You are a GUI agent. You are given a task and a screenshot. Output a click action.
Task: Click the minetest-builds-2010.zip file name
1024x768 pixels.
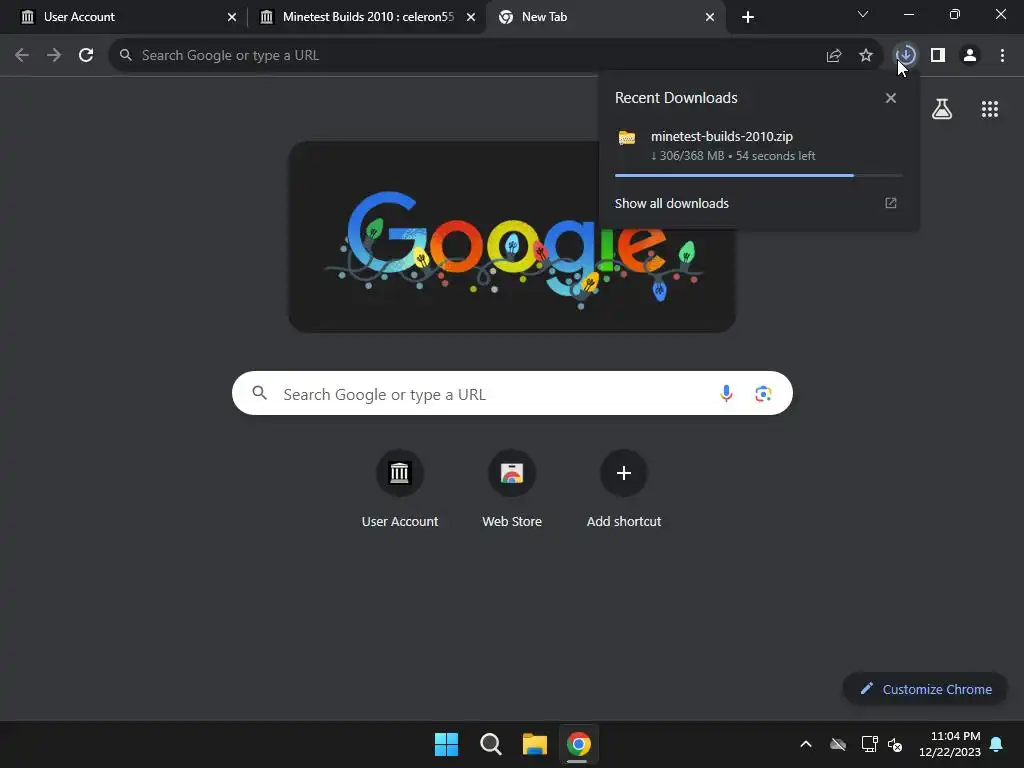pos(722,136)
